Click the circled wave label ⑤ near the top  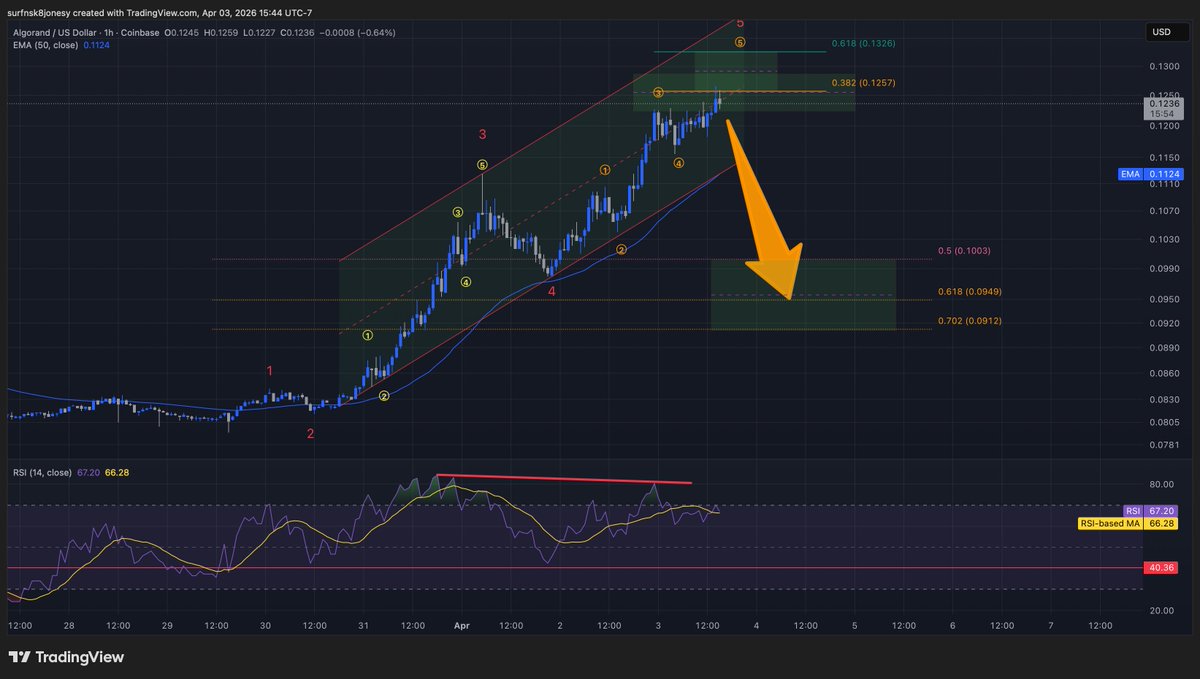coord(740,42)
